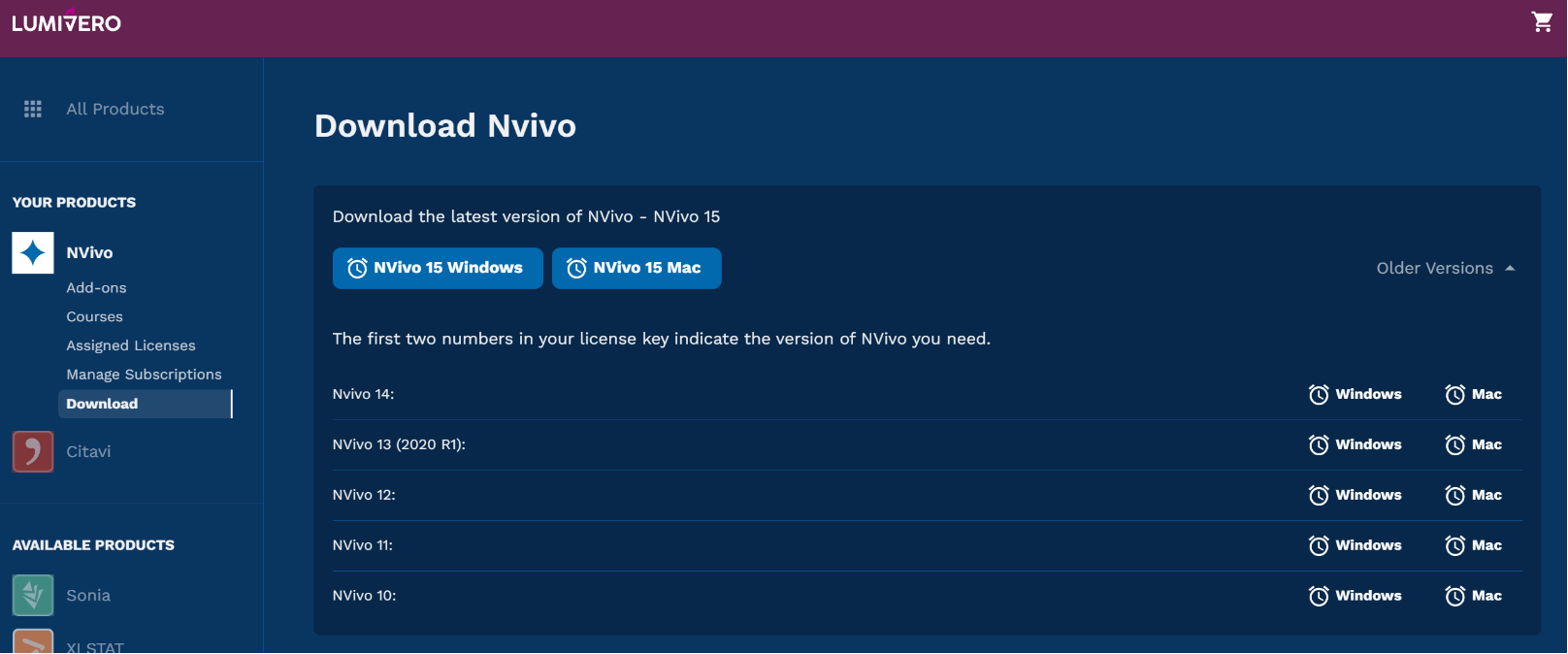The image size is (1568, 654).
Task: Click Mac clock icon in NVivo 12 row
Action: click(1455, 496)
